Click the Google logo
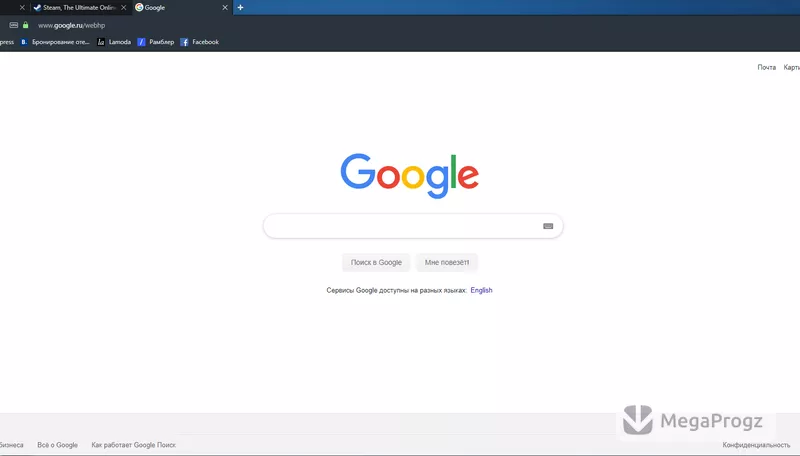 (410, 176)
